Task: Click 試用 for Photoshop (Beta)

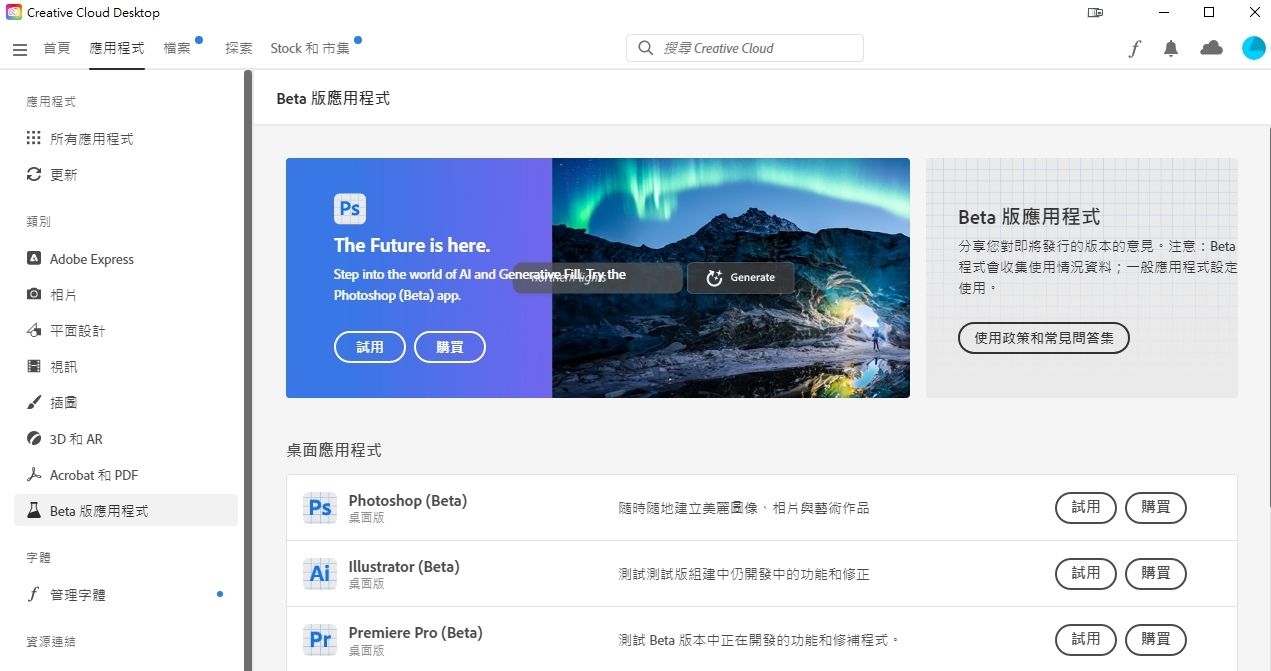Action: (x=1086, y=508)
